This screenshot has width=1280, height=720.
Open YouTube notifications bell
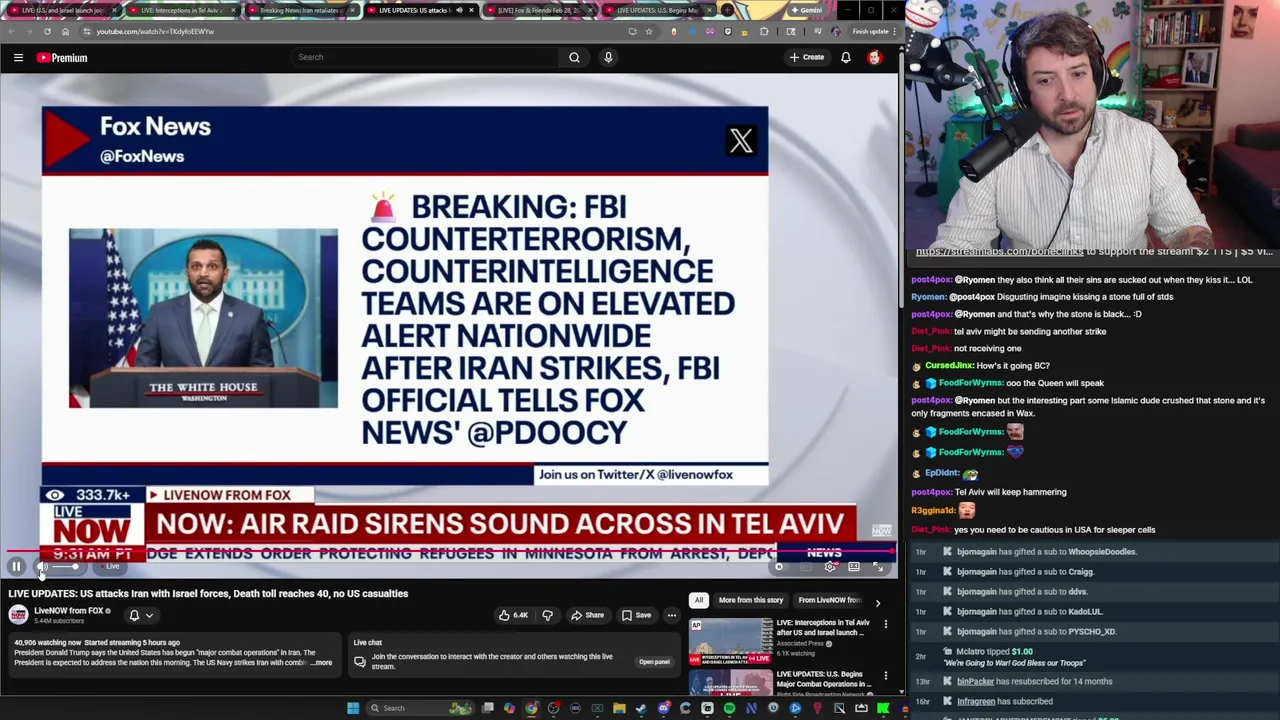[846, 57]
